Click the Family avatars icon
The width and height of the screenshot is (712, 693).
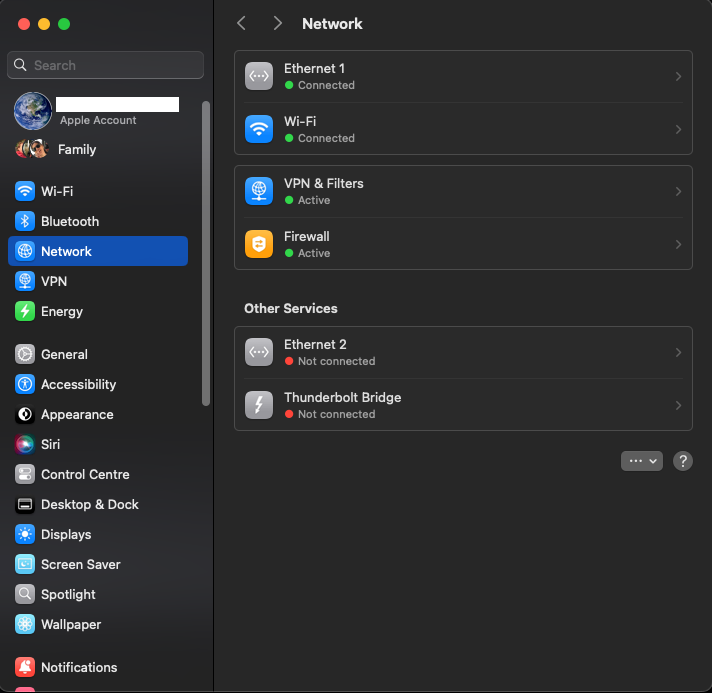pyautogui.click(x=32, y=149)
